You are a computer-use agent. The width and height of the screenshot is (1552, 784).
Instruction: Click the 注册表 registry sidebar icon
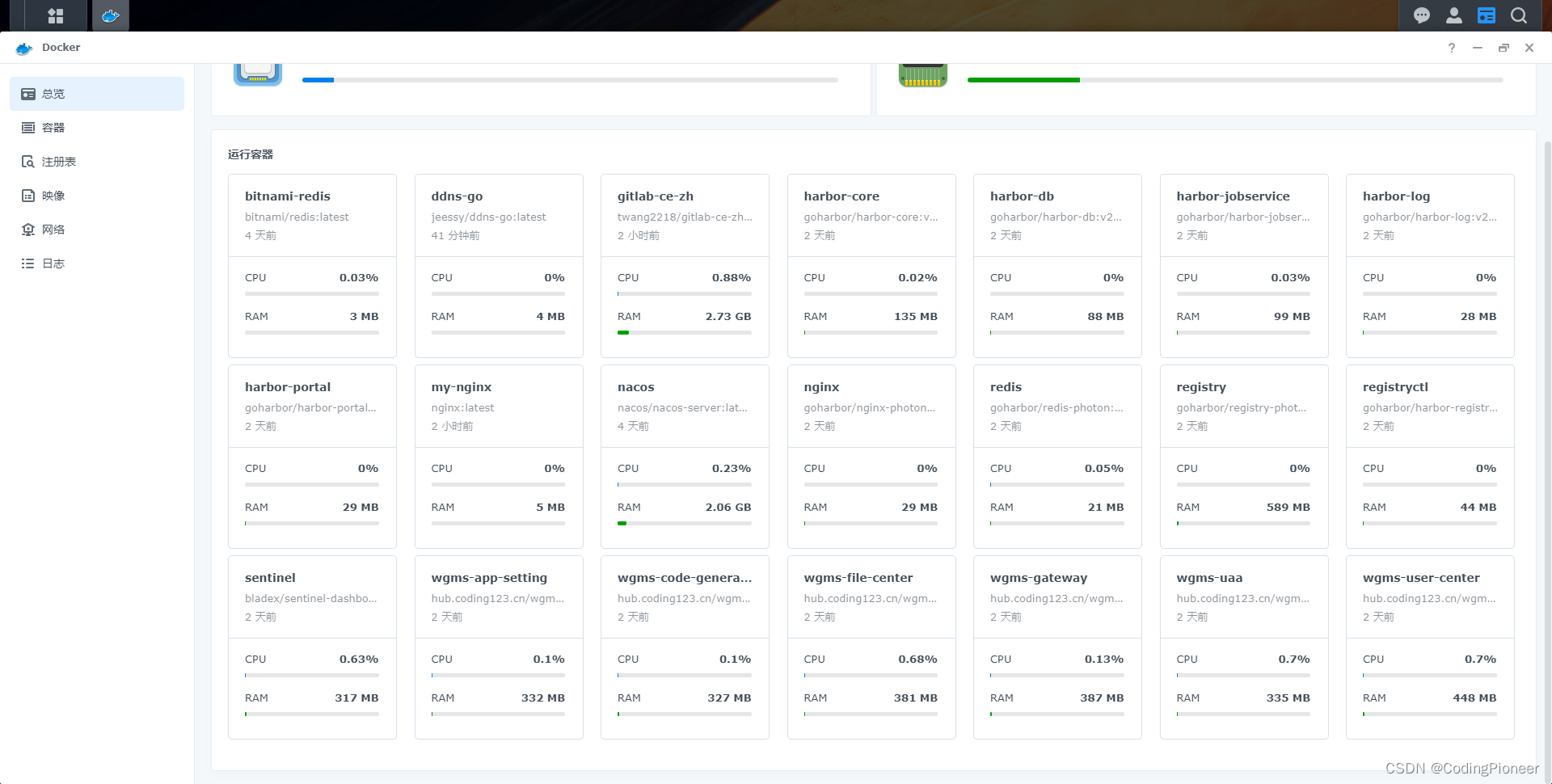point(28,162)
